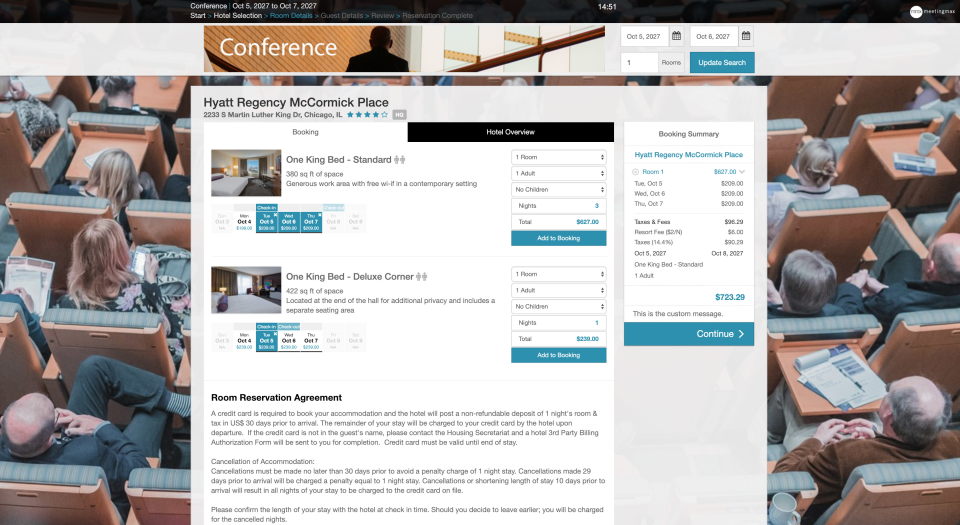
Task: Toggle Tue Oct 5 for Deluxe Corner room
Action: (266, 341)
